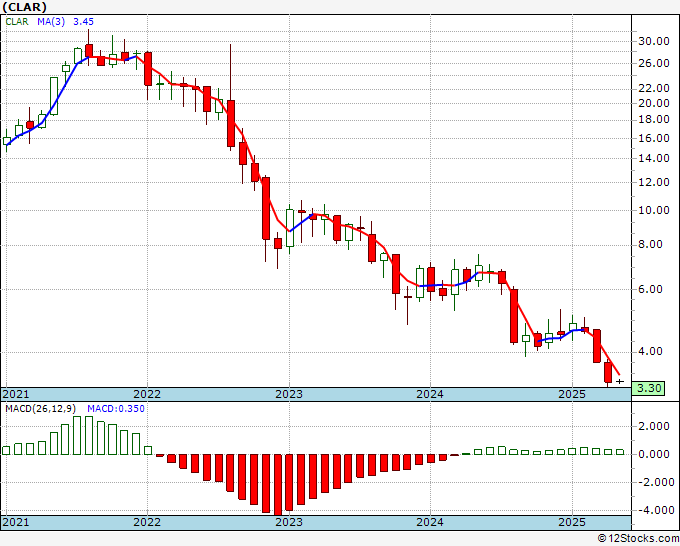Click the 2.000 MACD axis label
The image size is (680, 546).
[x=654, y=427]
